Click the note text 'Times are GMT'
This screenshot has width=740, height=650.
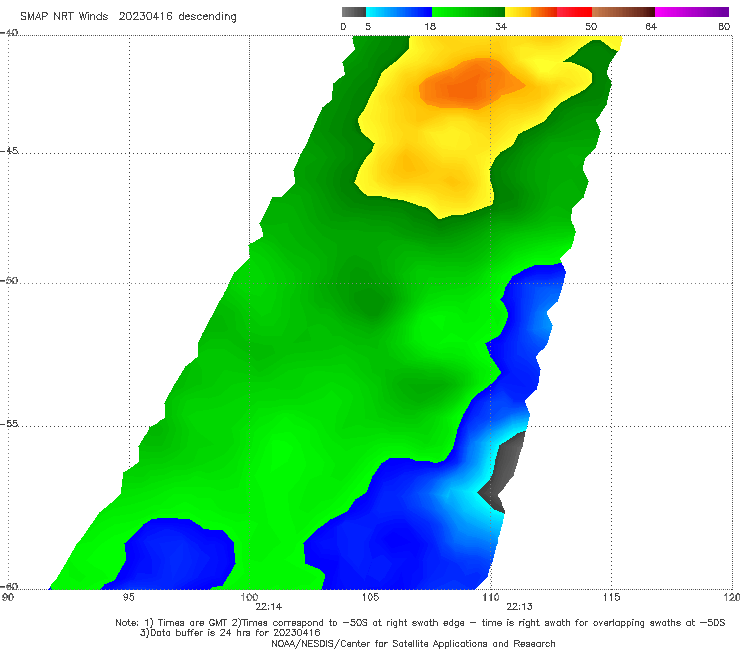[x=192, y=623]
